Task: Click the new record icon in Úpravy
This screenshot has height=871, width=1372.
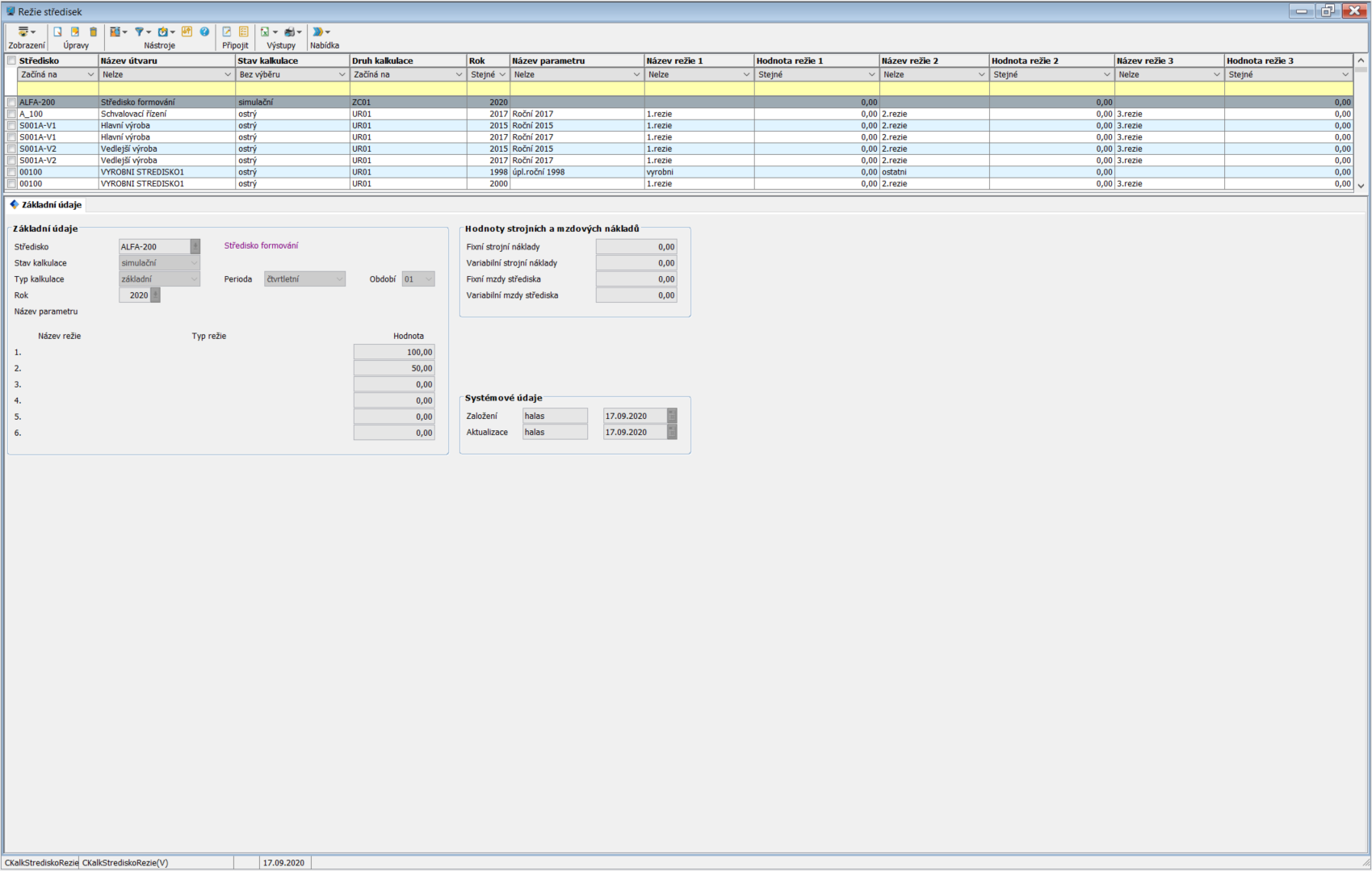Action: click(57, 32)
